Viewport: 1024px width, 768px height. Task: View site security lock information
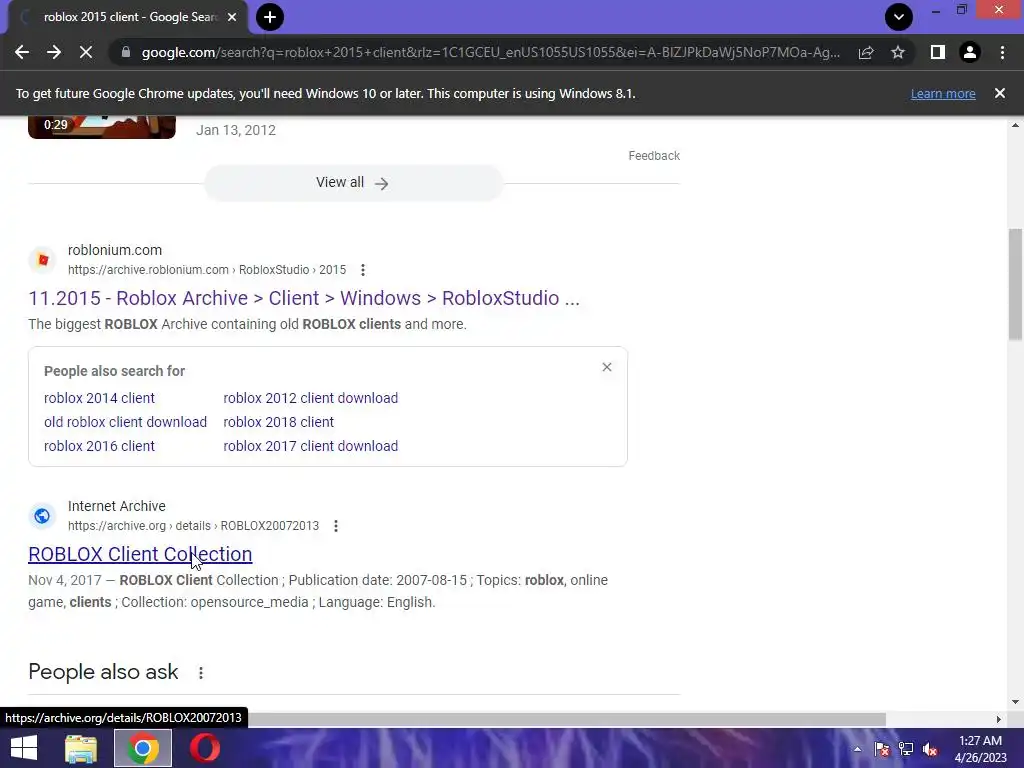coord(126,52)
